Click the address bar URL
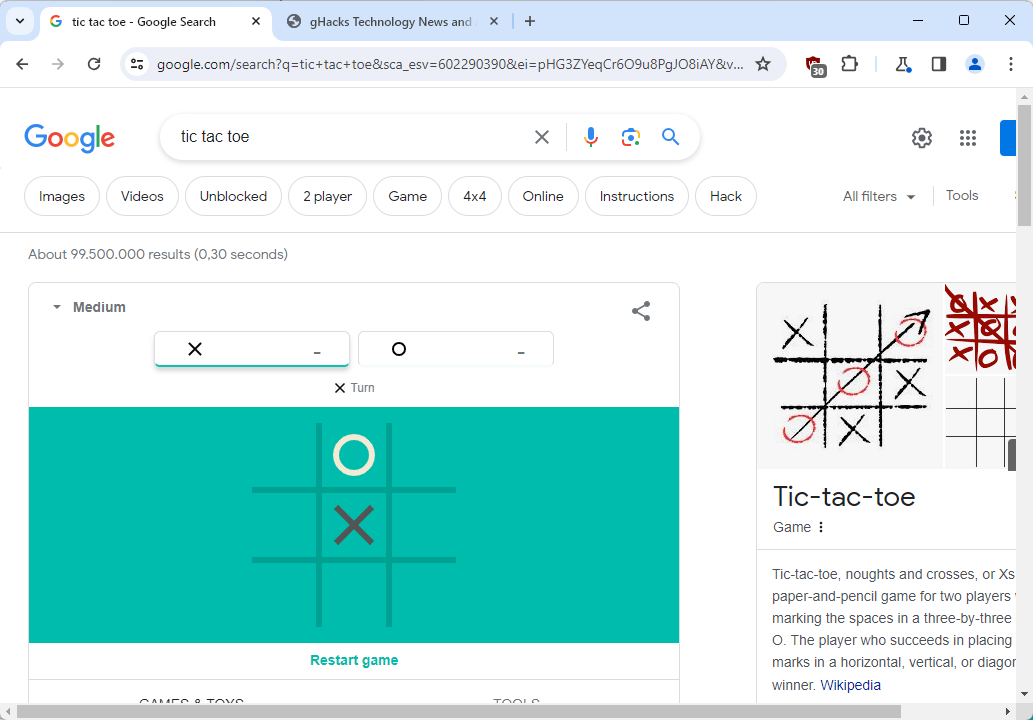 click(x=450, y=64)
